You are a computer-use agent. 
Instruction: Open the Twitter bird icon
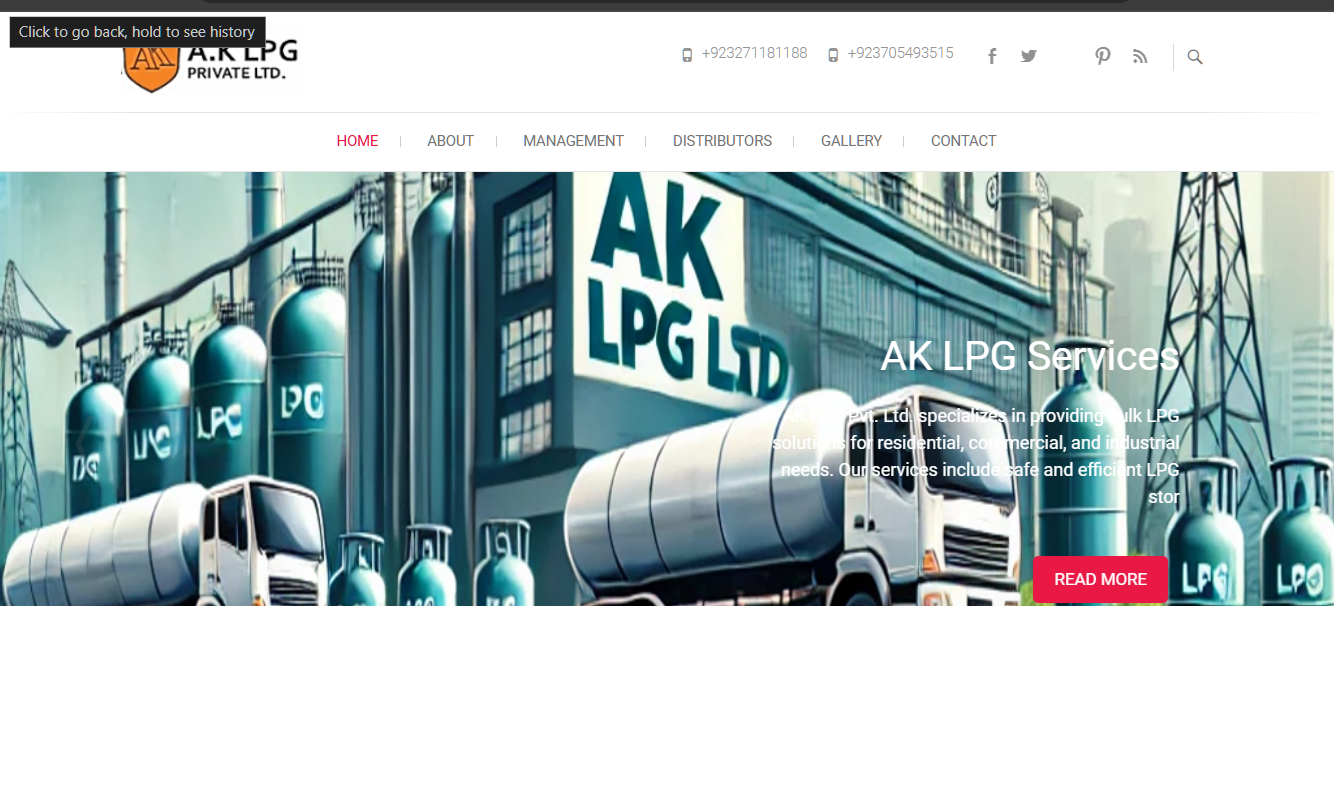click(1029, 56)
